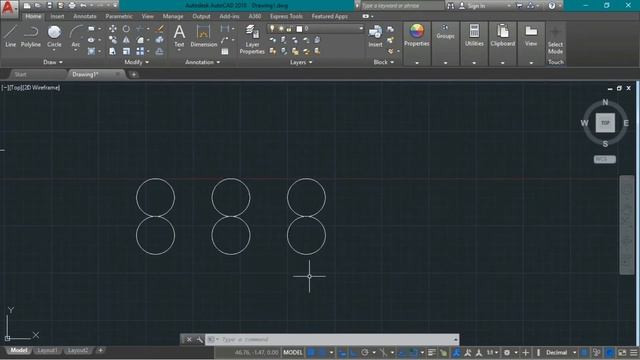Expand the Block panel
The width and height of the screenshot is (640, 360).
(384, 62)
